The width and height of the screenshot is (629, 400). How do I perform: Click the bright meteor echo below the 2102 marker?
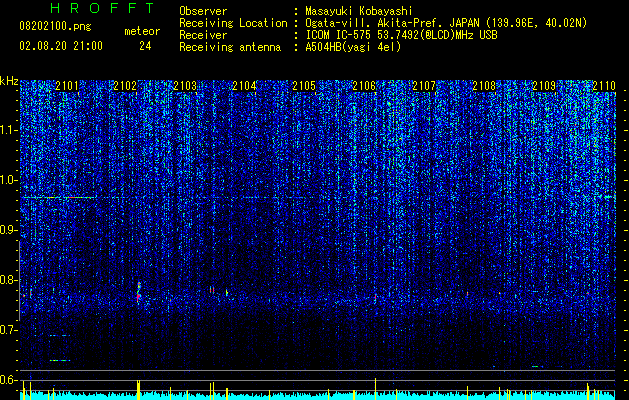(x=139, y=292)
